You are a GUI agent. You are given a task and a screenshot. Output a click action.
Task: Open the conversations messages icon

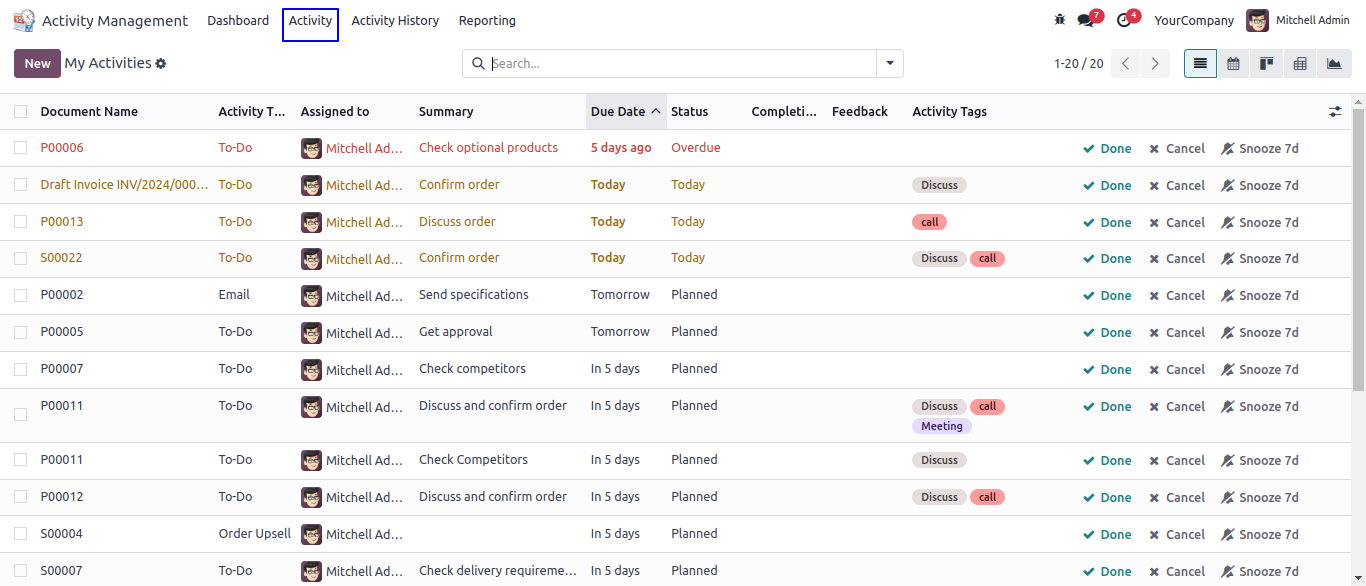pyautogui.click(x=1086, y=20)
